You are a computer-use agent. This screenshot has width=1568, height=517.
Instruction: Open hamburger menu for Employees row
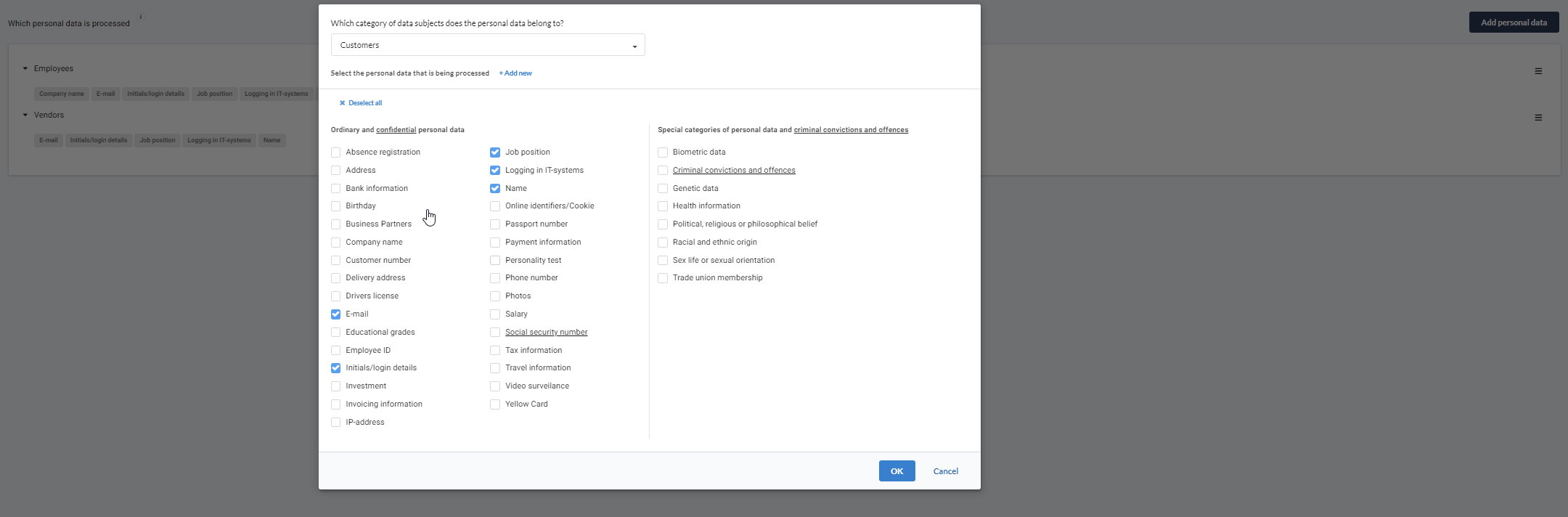click(1538, 71)
